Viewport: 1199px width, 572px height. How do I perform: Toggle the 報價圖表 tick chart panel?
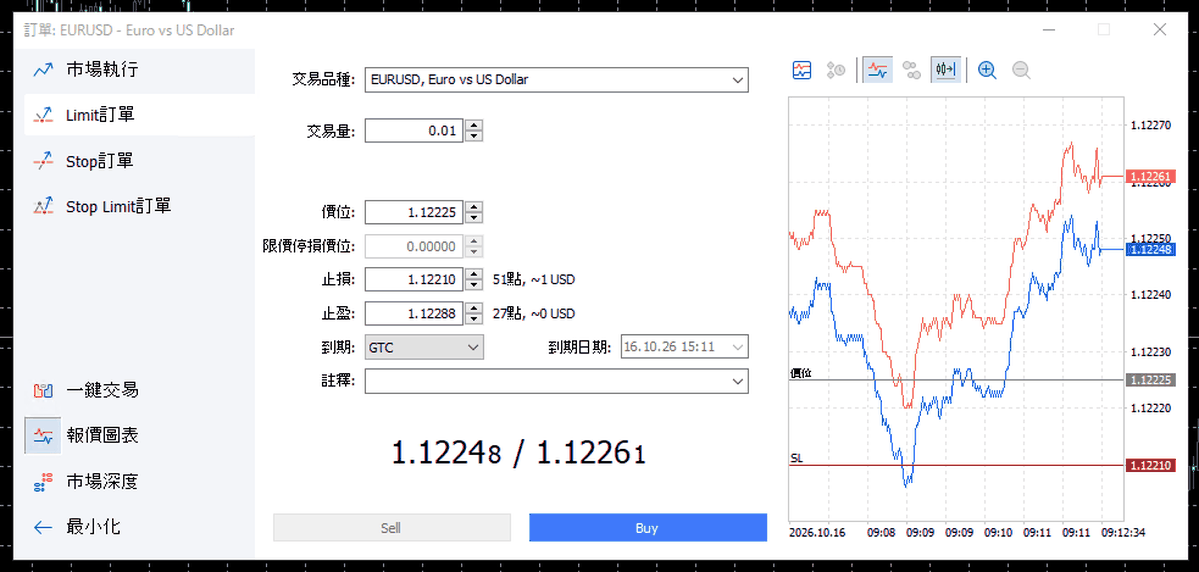139,436
